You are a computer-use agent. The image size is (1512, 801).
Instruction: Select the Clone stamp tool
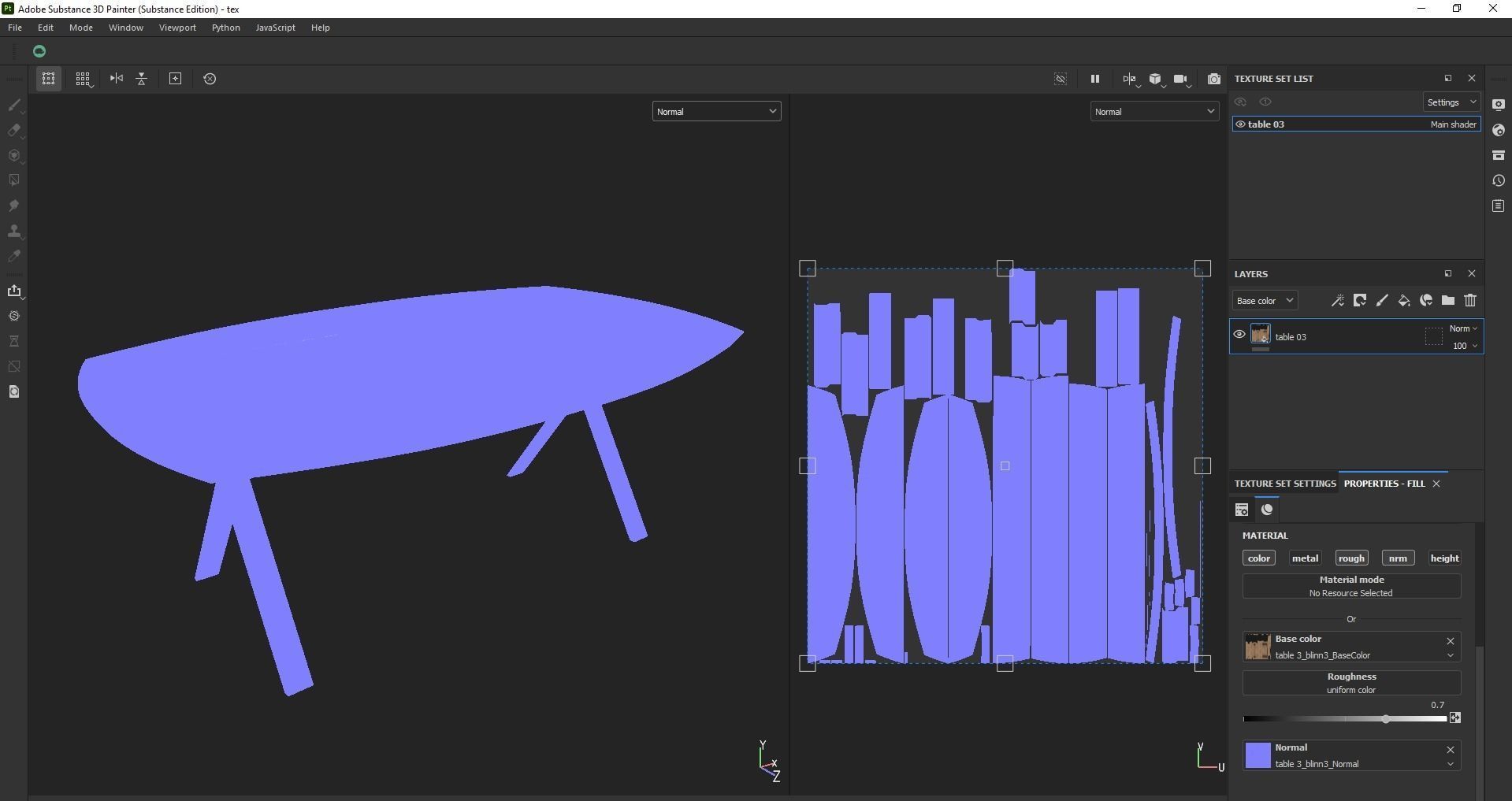point(14,231)
